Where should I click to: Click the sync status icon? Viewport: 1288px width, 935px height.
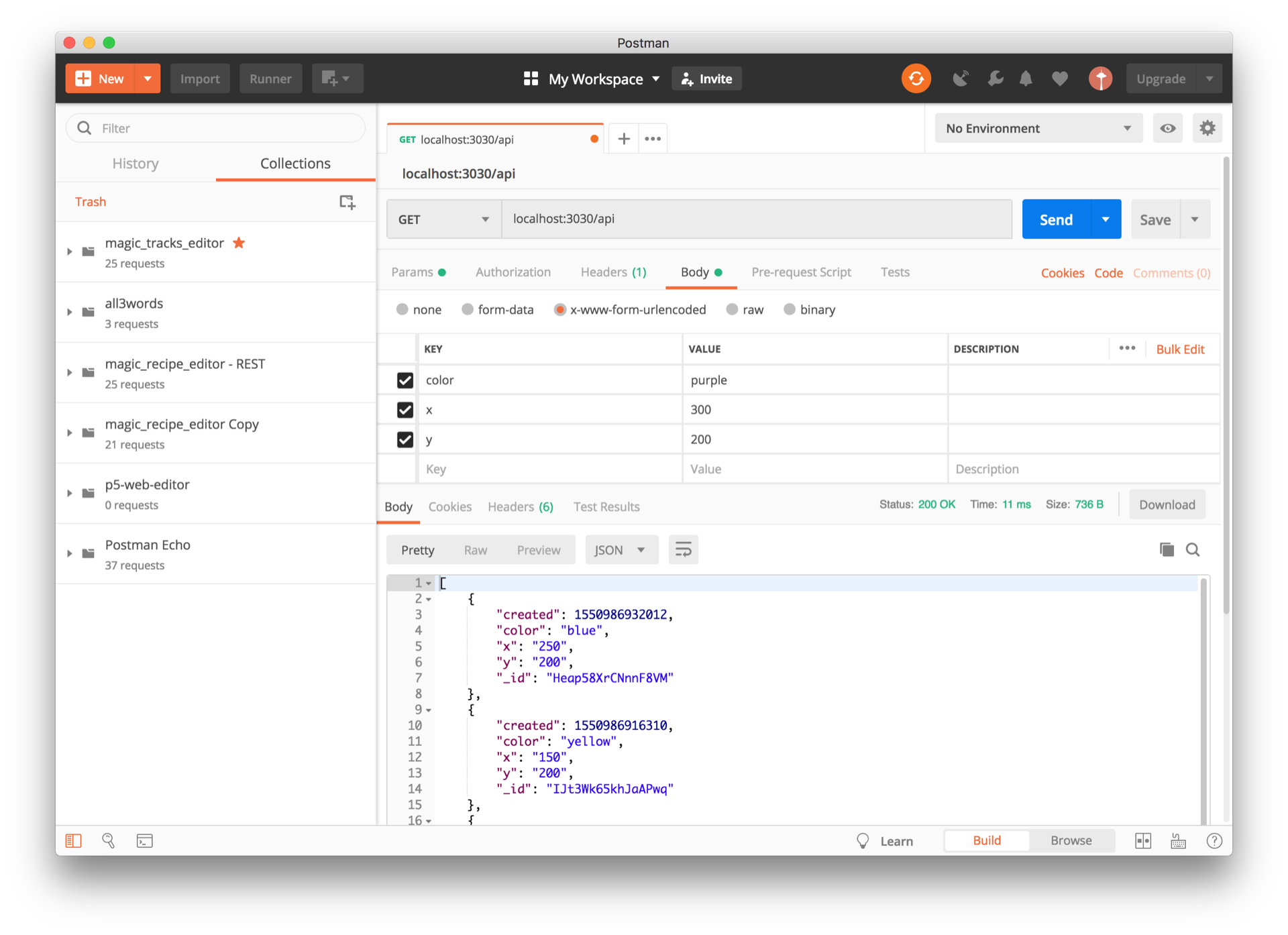coord(916,78)
